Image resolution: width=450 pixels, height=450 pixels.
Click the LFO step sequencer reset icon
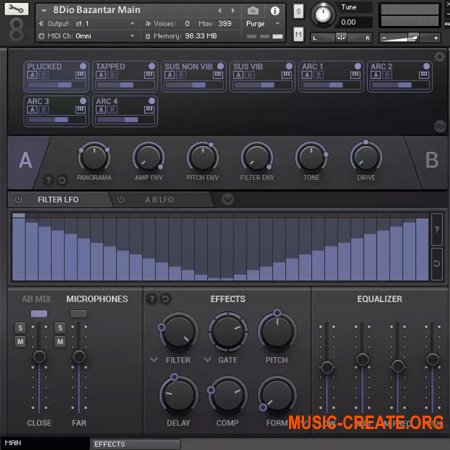[437, 263]
